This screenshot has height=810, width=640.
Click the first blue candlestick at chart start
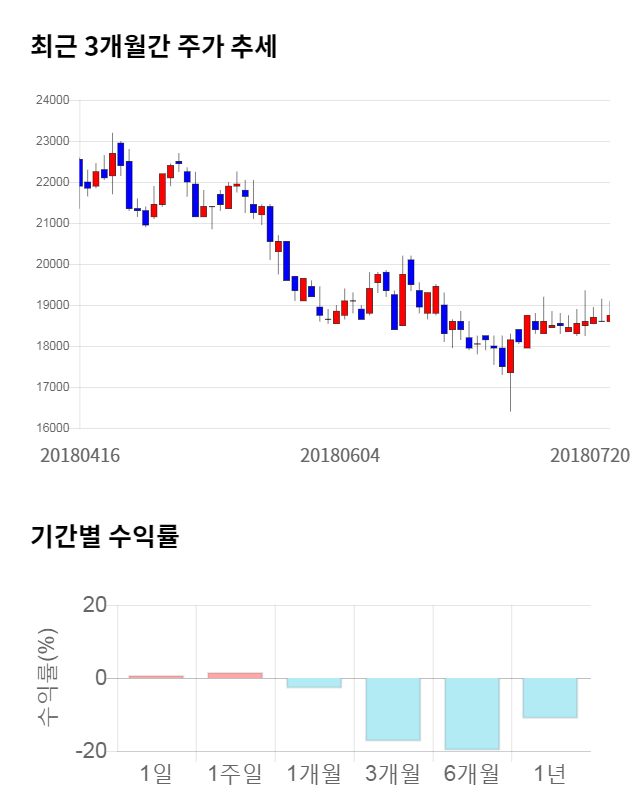(80, 172)
